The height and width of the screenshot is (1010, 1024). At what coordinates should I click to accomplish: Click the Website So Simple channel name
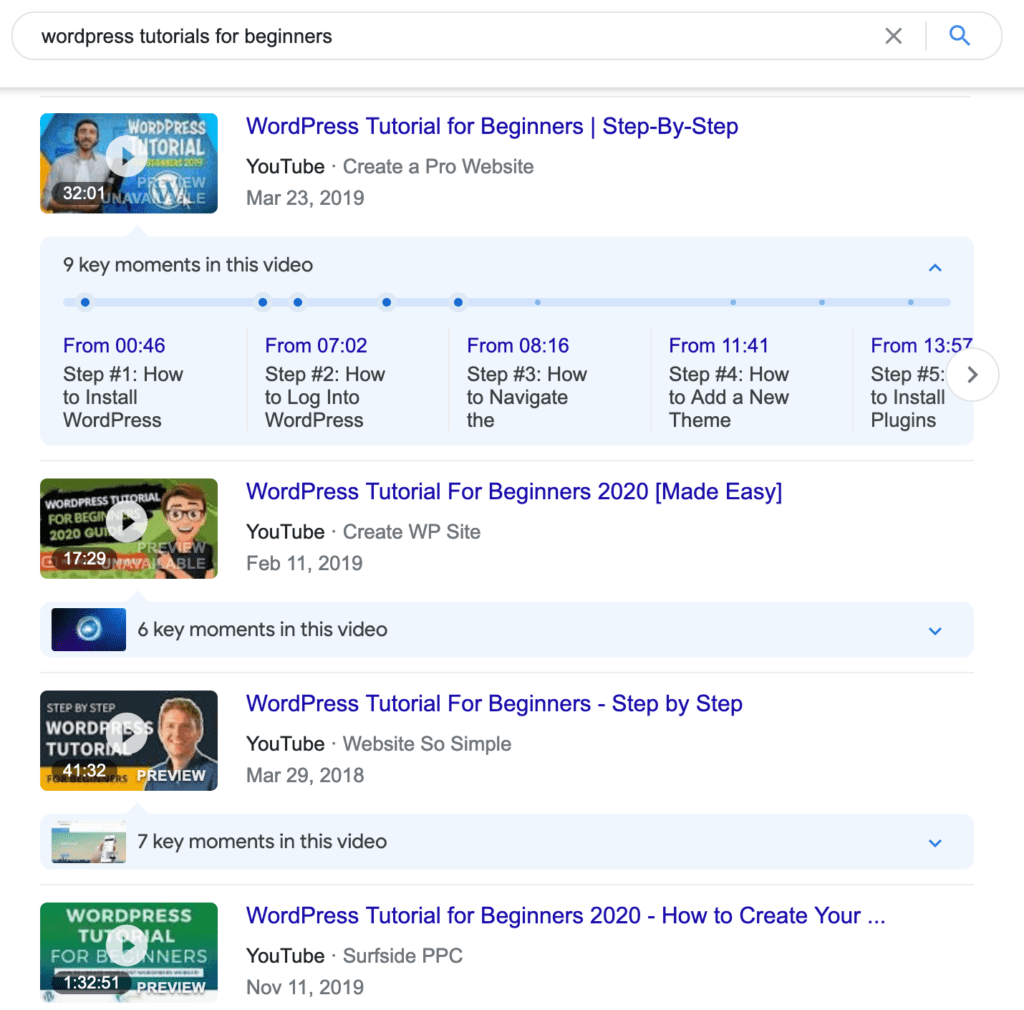[x=427, y=744]
